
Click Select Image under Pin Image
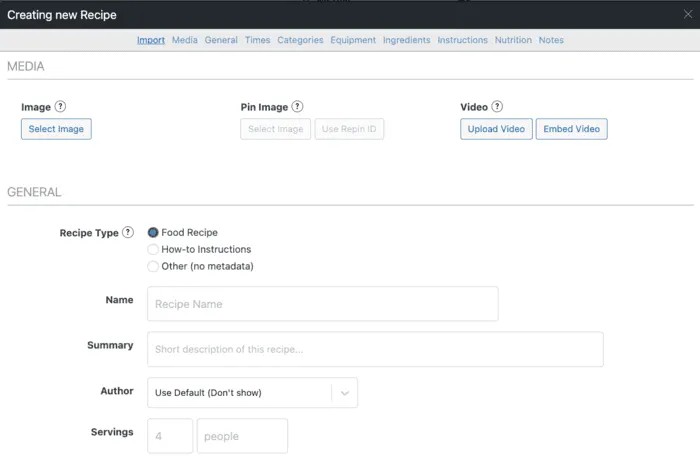[275, 129]
